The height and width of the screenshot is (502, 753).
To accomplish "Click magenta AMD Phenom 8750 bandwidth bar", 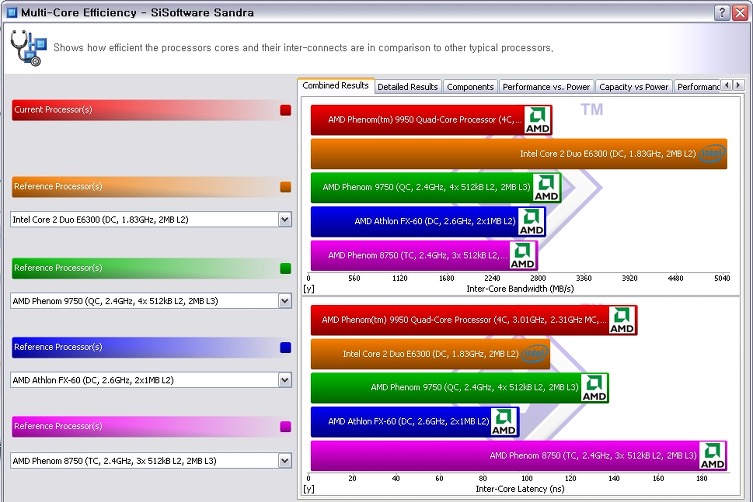I will point(424,256).
